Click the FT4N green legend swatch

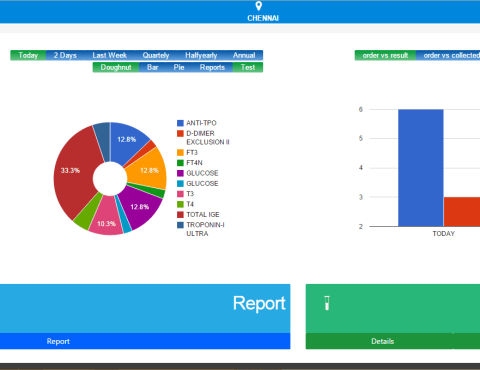pos(180,163)
